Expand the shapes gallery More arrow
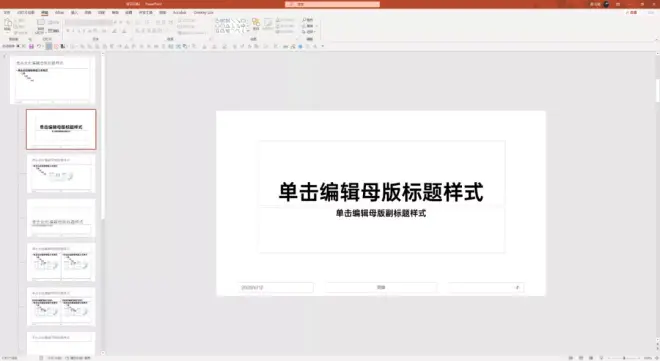The width and height of the screenshot is (660, 361). coord(248,31)
